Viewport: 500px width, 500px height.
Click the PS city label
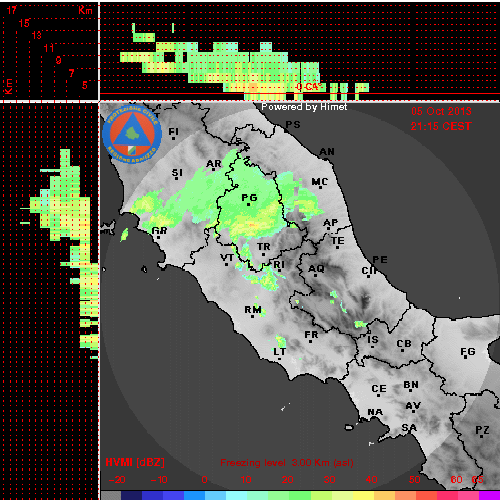pyautogui.click(x=293, y=124)
